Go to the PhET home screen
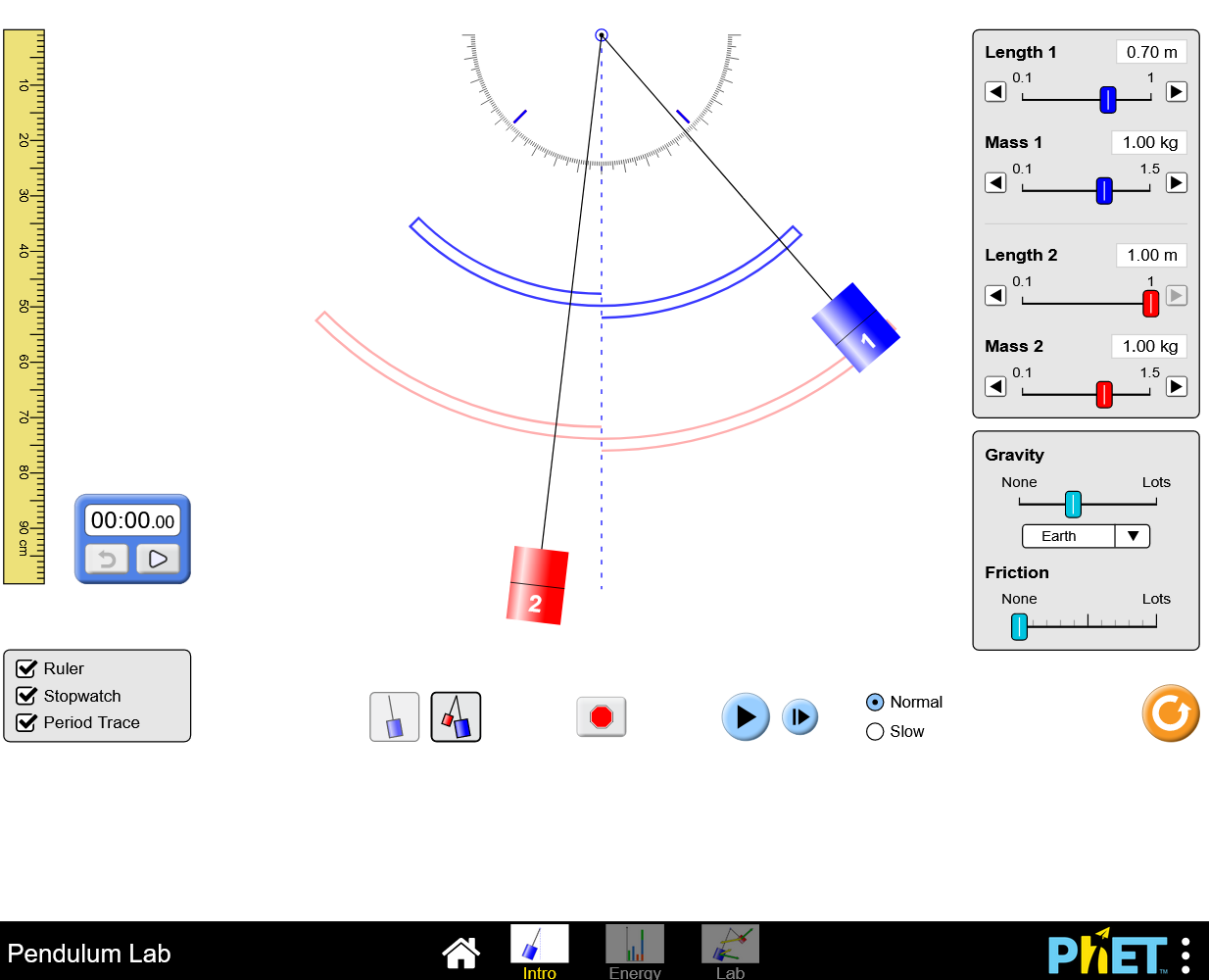This screenshot has height=980, width=1209. tap(460, 952)
